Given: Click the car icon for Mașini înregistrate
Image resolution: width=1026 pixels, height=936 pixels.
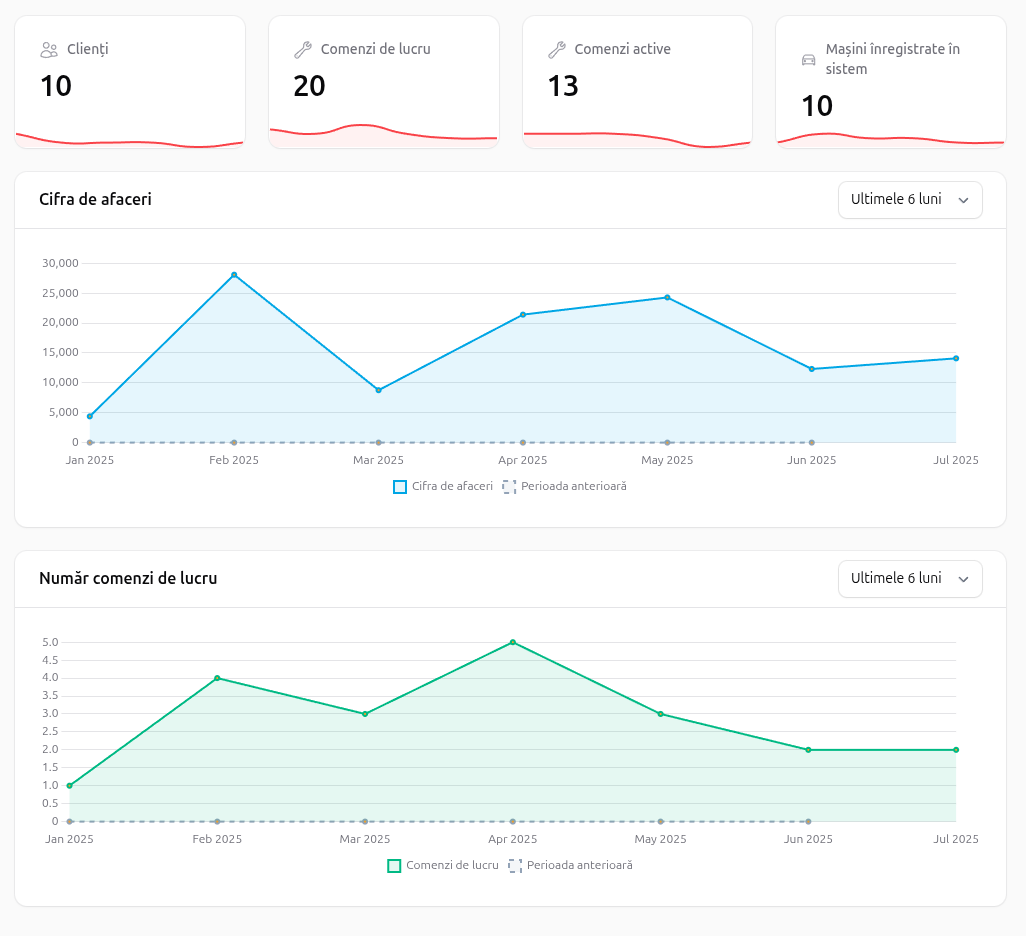Looking at the screenshot, I should (809, 59).
